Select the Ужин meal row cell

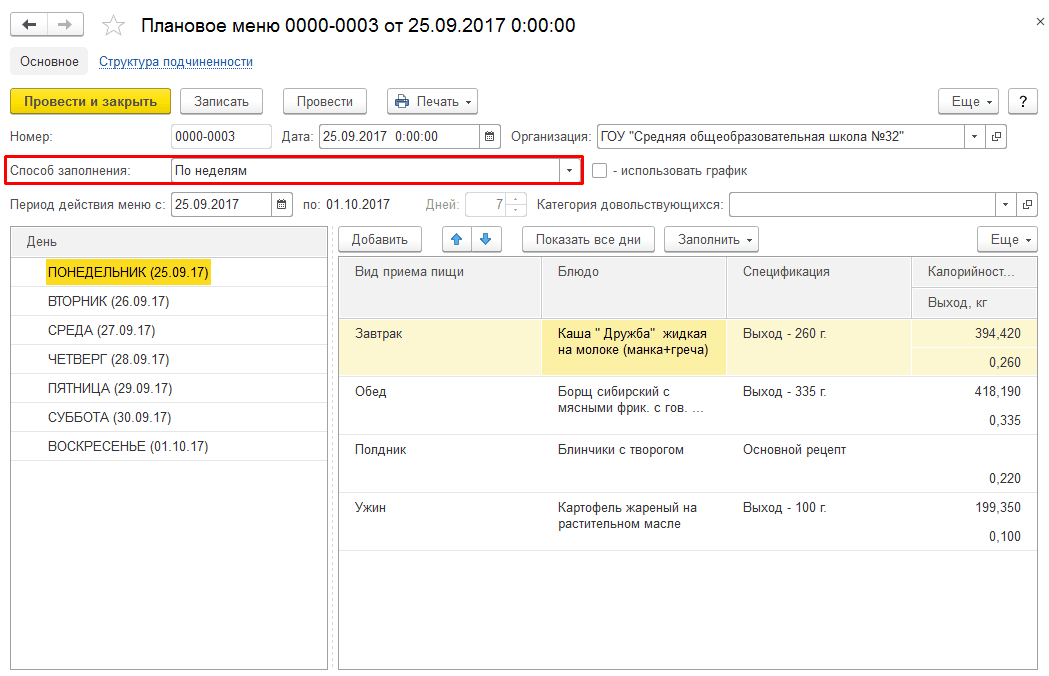click(440, 522)
